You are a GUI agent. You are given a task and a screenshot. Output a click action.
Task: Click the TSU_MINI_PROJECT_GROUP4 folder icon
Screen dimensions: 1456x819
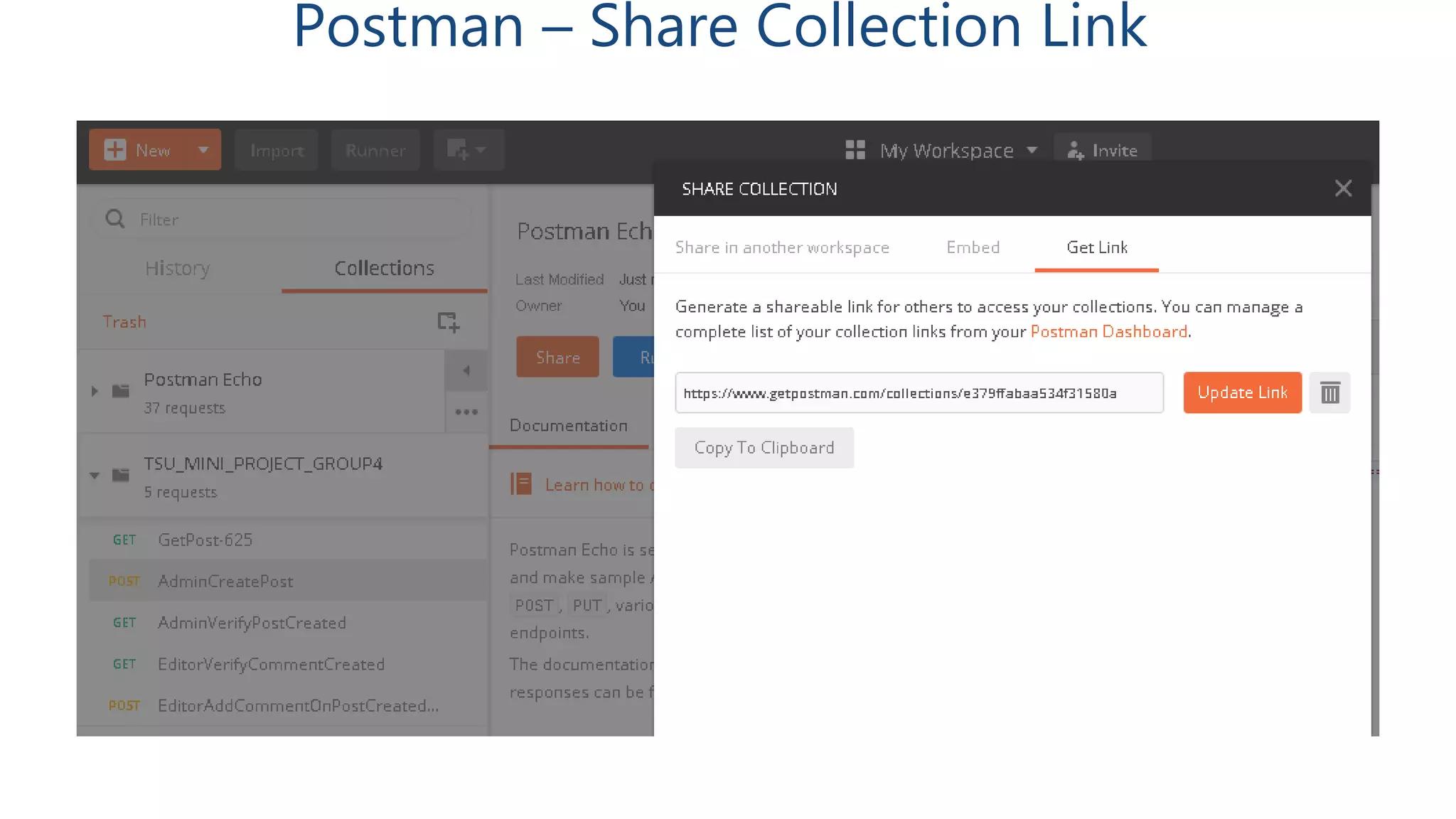[121, 475]
